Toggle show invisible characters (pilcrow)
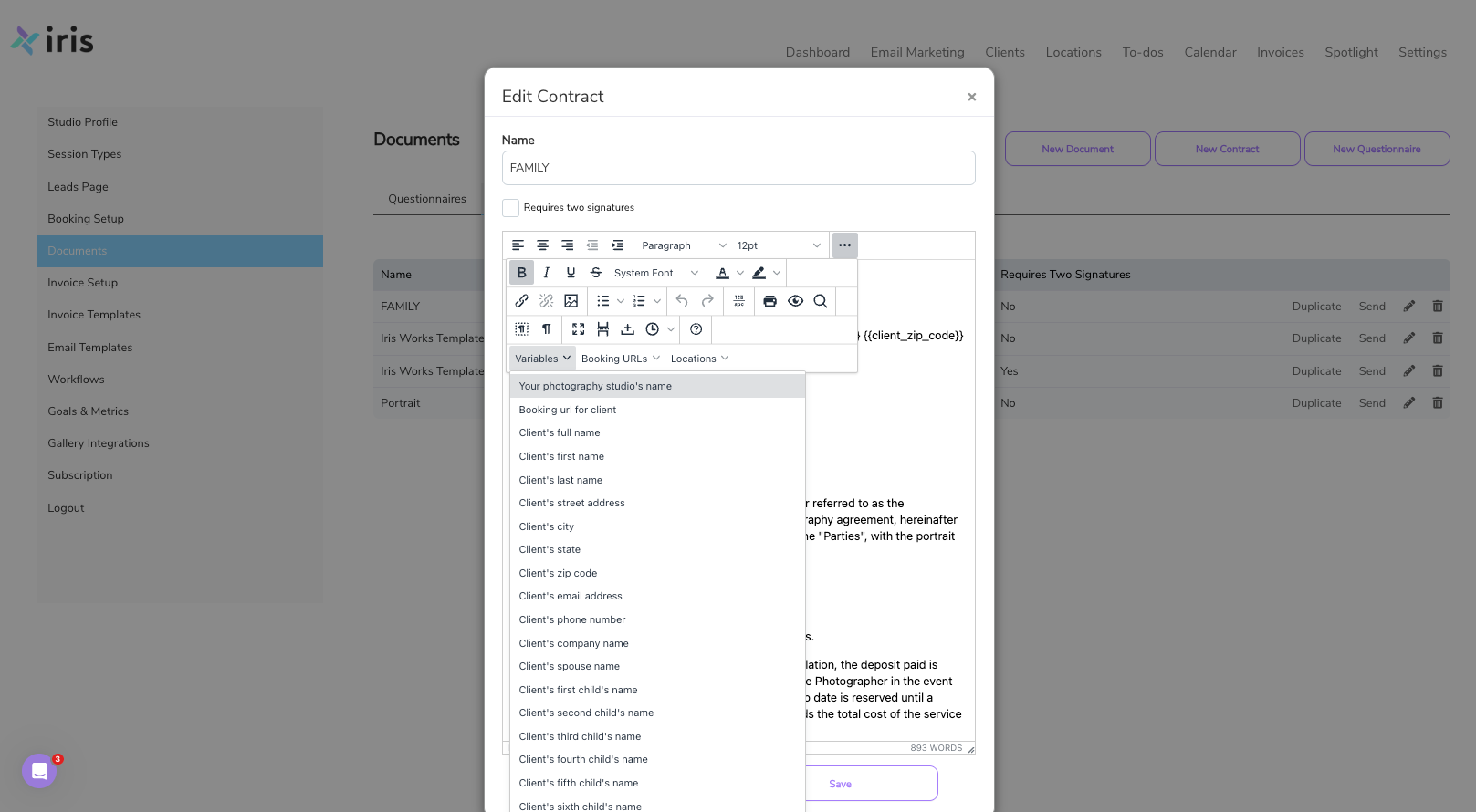This screenshot has height=812, width=1476. coord(547,329)
